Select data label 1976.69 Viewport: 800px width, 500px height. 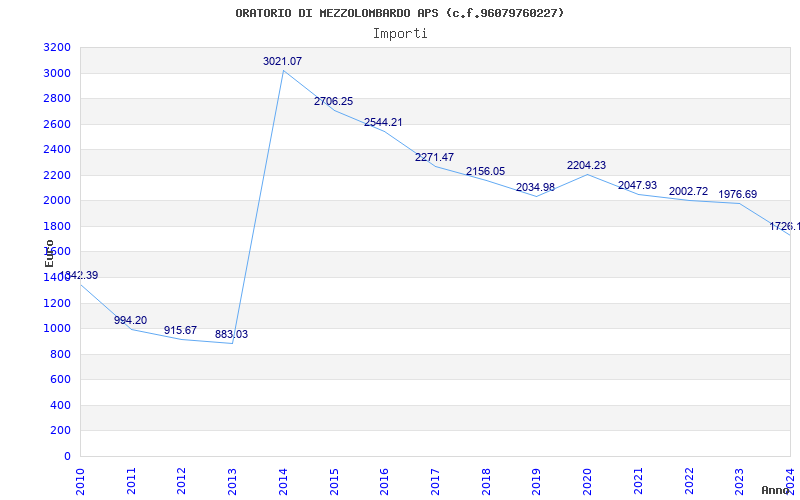738,194
